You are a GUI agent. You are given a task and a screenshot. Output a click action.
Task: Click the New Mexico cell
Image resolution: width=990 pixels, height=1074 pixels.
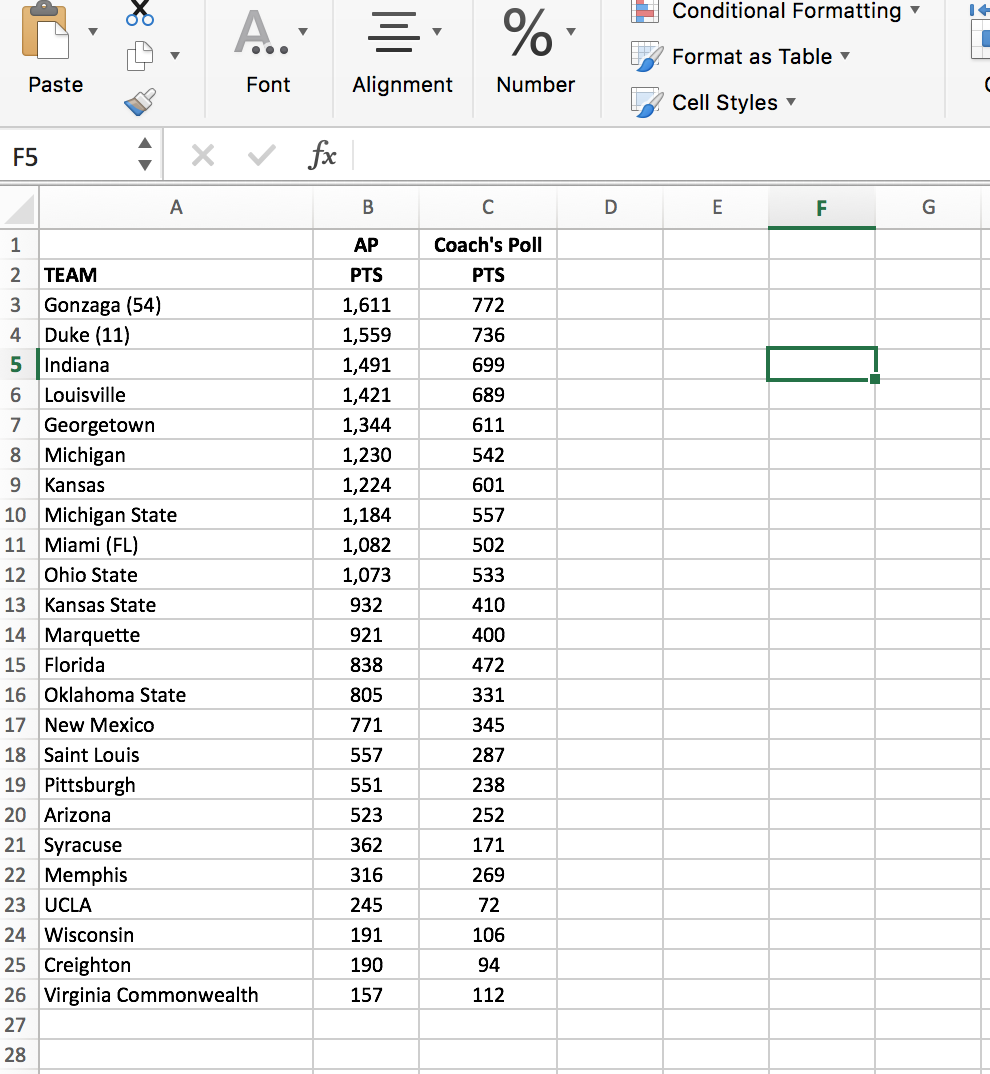176,725
